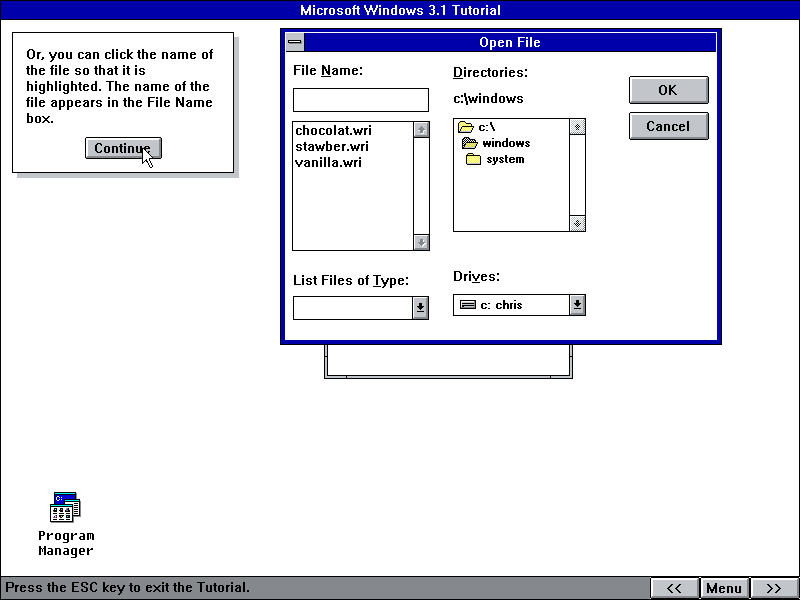This screenshot has width=800, height=600.
Task: Click directories list scroll down arrow
Action: [x=577, y=223]
